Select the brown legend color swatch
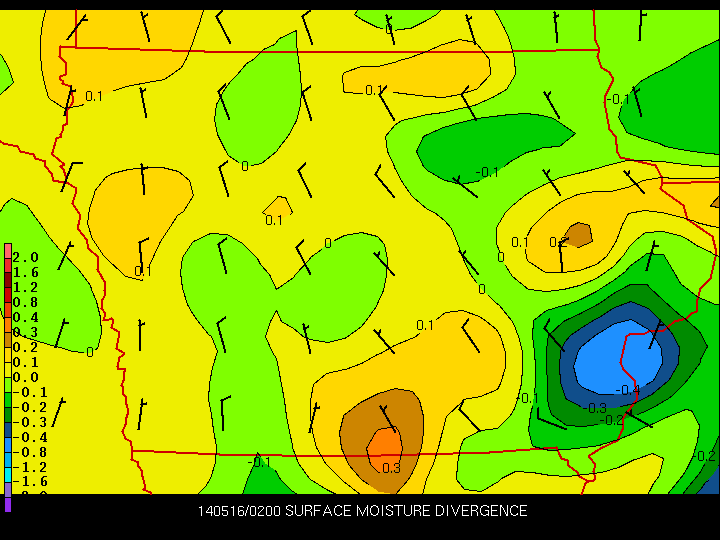This screenshot has width=720, height=540. [8, 340]
